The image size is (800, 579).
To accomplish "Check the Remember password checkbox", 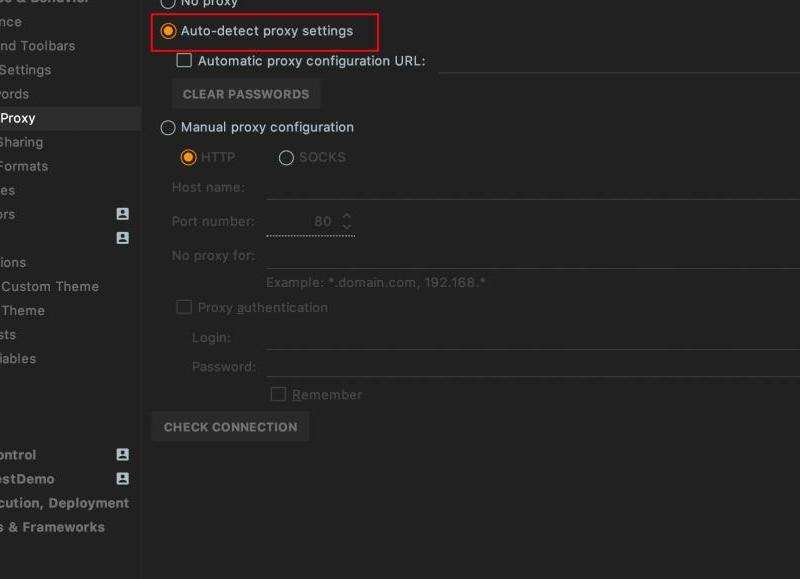I will [279, 395].
